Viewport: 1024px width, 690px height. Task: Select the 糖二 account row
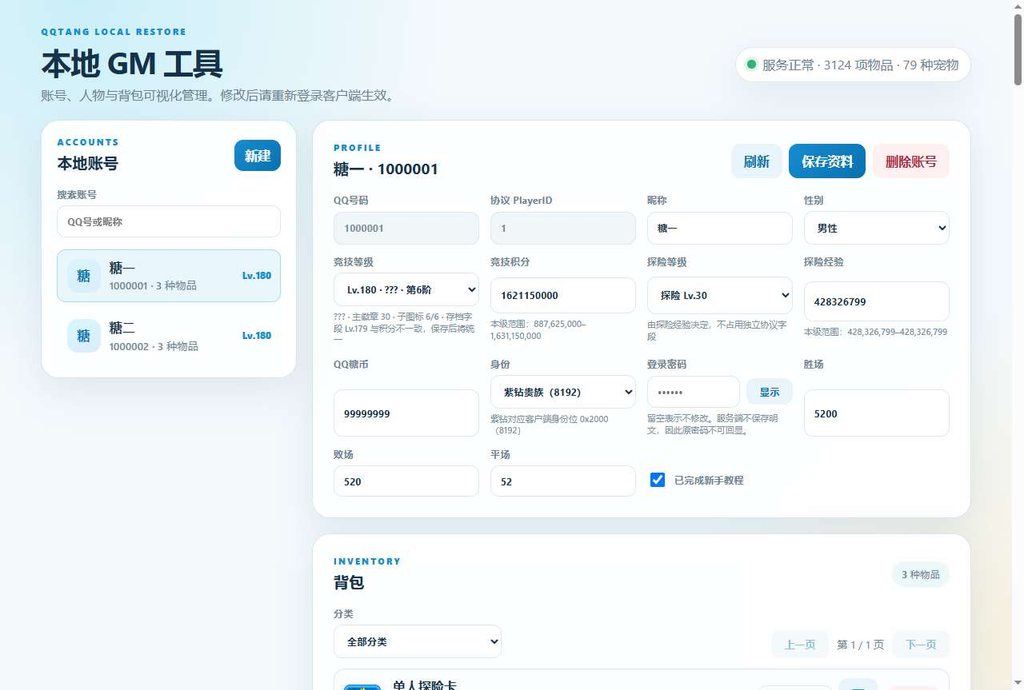coord(168,336)
